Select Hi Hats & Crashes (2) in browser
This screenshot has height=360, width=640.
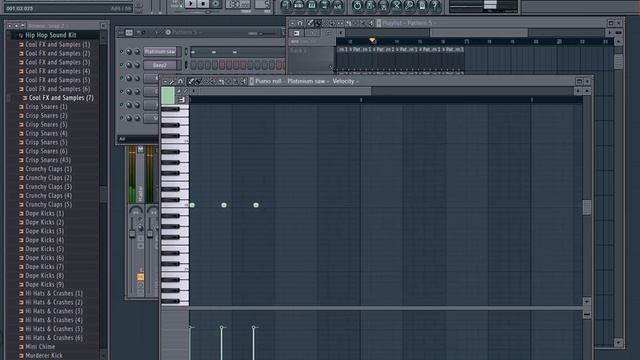pyautogui.click(x=54, y=302)
